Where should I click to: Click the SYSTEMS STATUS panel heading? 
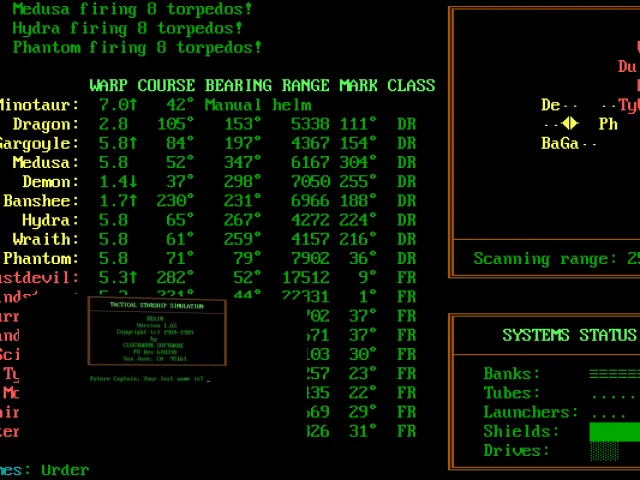point(569,335)
